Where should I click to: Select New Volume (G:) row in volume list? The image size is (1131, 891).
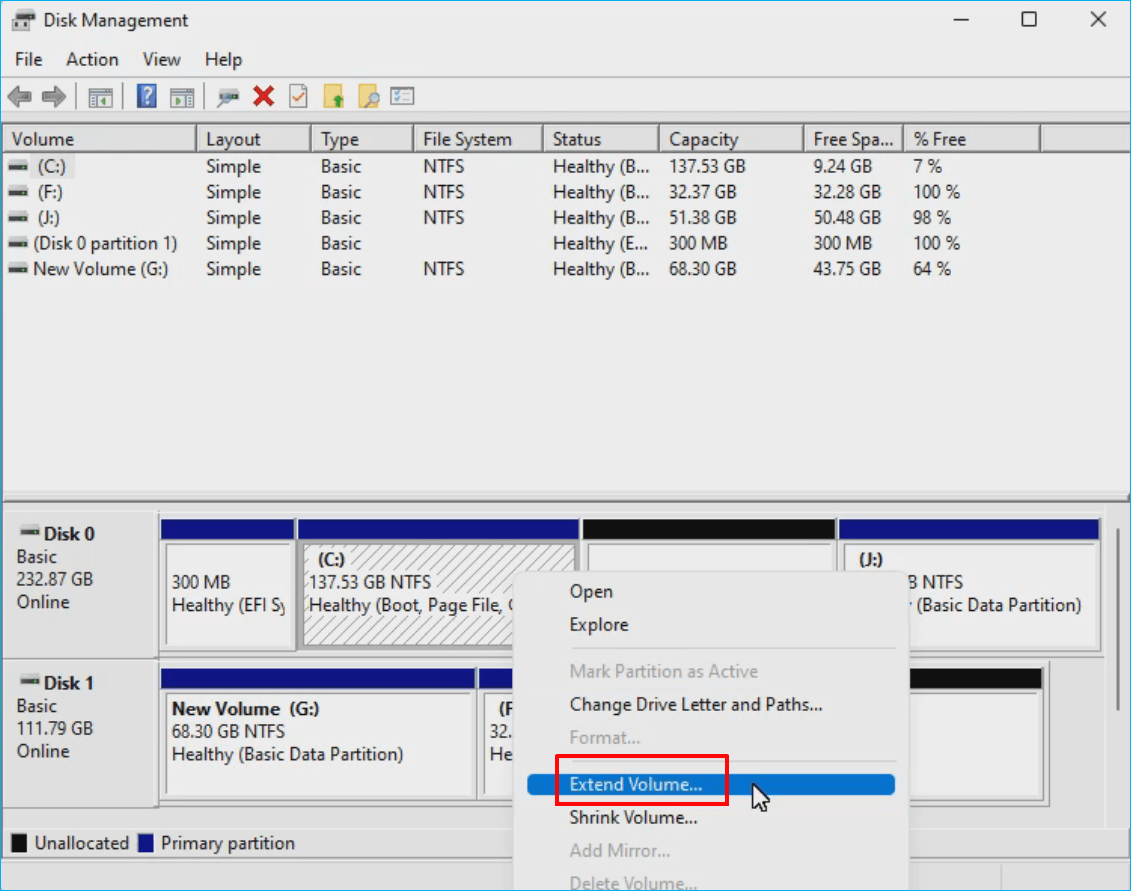[x=100, y=269]
